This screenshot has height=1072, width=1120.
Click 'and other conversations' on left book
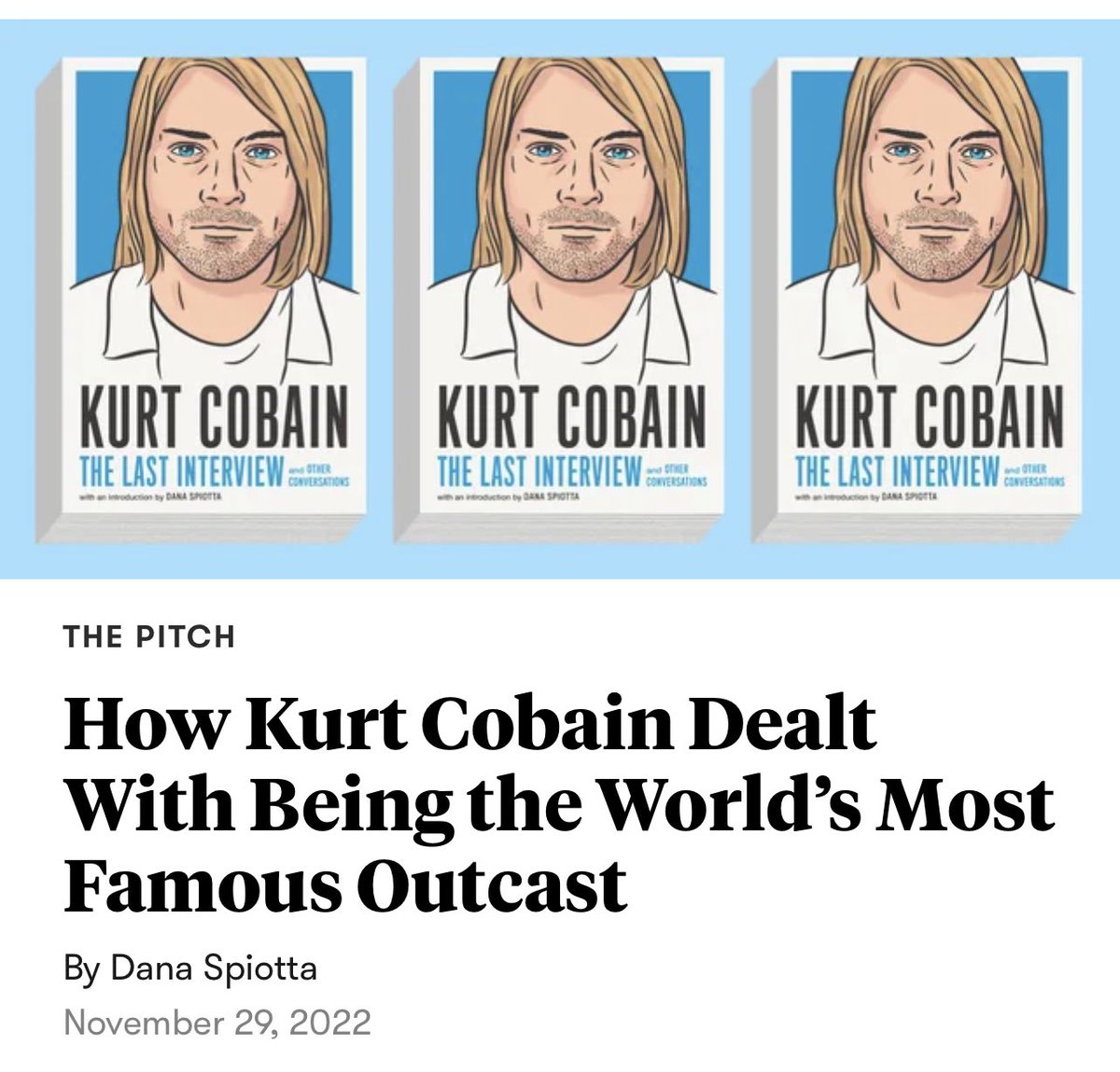point(318,475)
